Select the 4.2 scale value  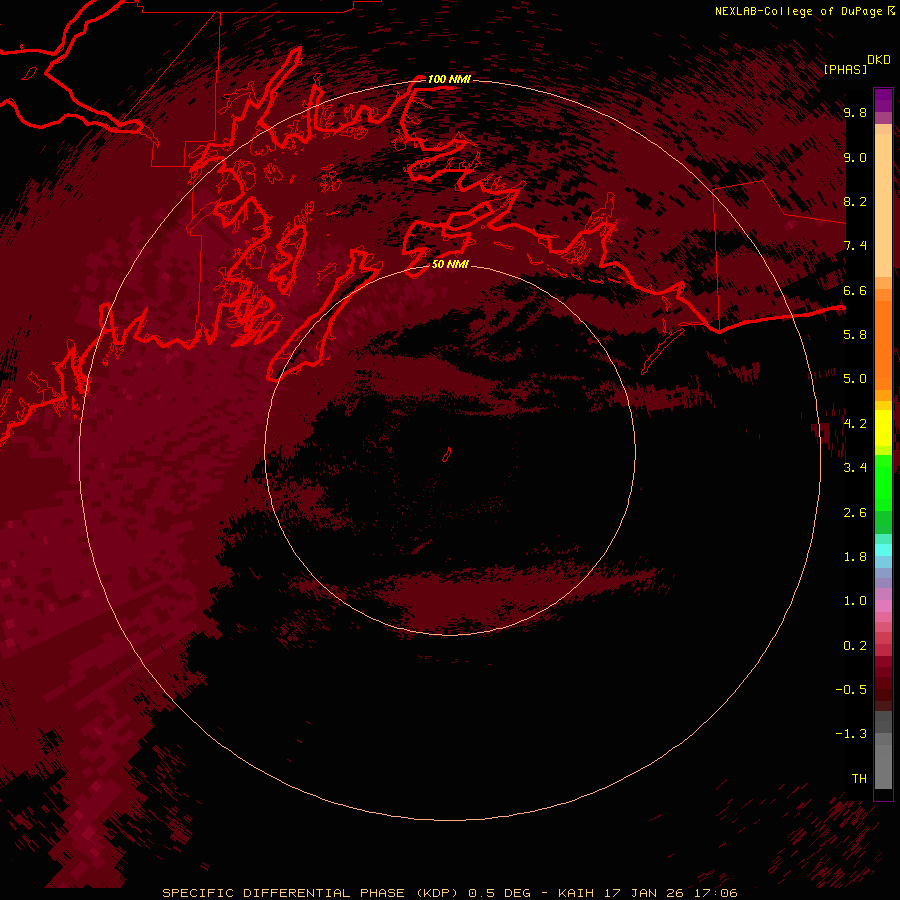point(855,424)
